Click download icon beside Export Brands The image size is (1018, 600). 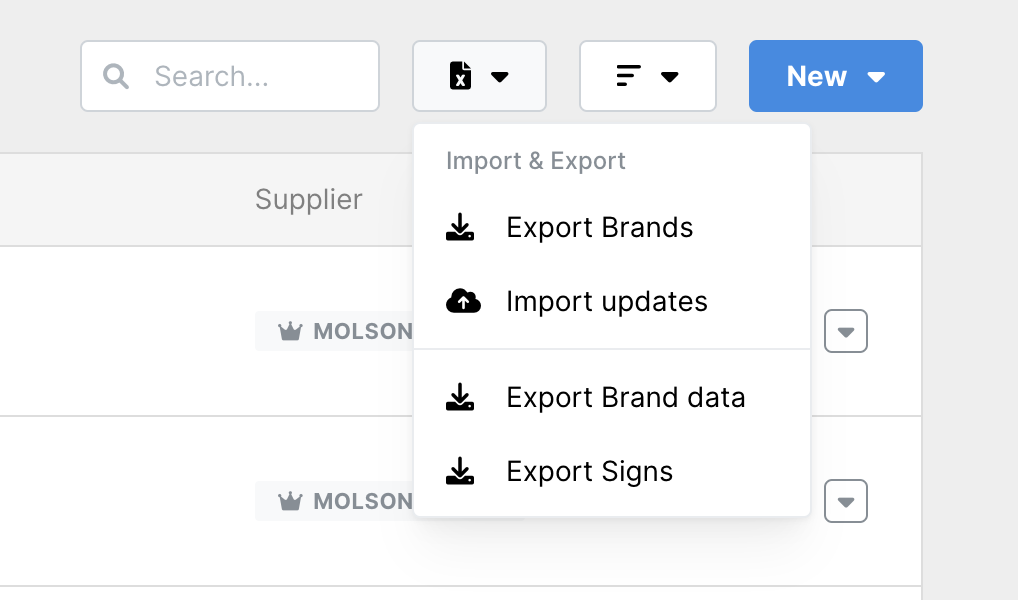pos(460,227)
